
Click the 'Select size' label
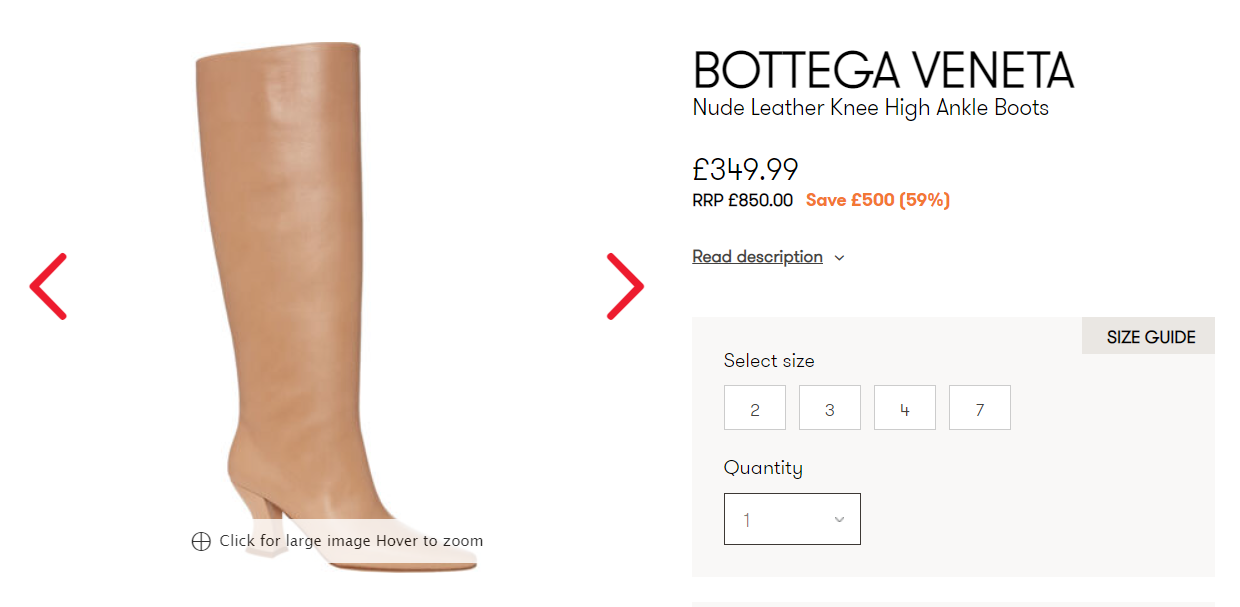click(x=769, y=360)
